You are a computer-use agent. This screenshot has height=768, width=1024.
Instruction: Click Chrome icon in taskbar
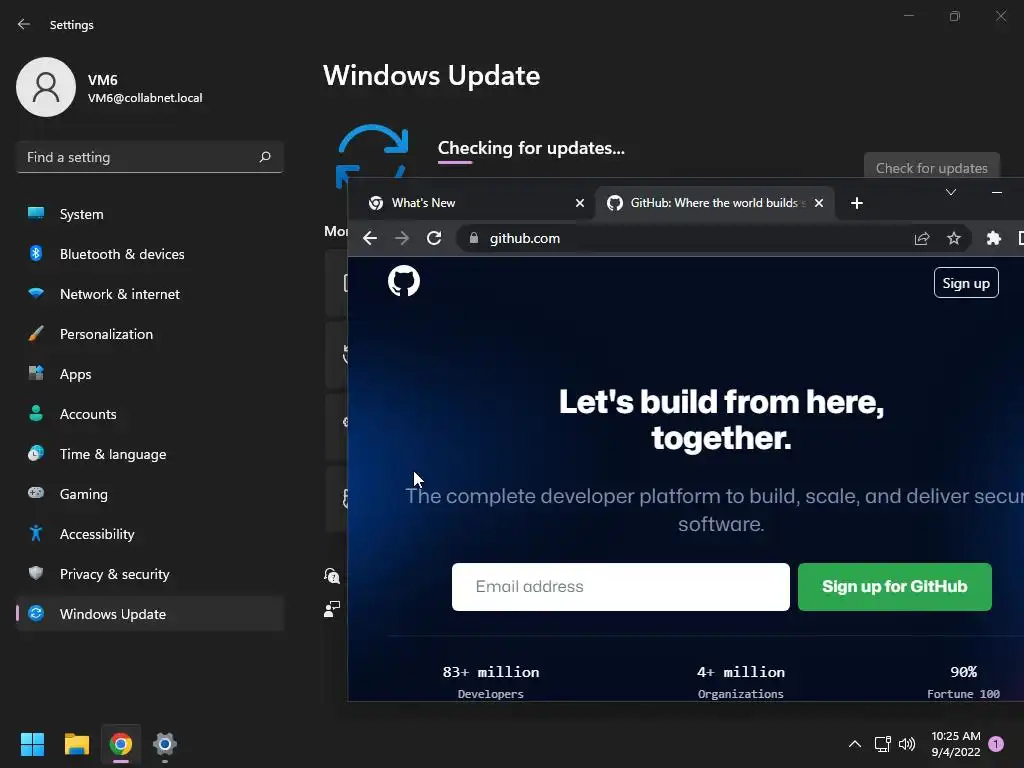click(121, 744)
